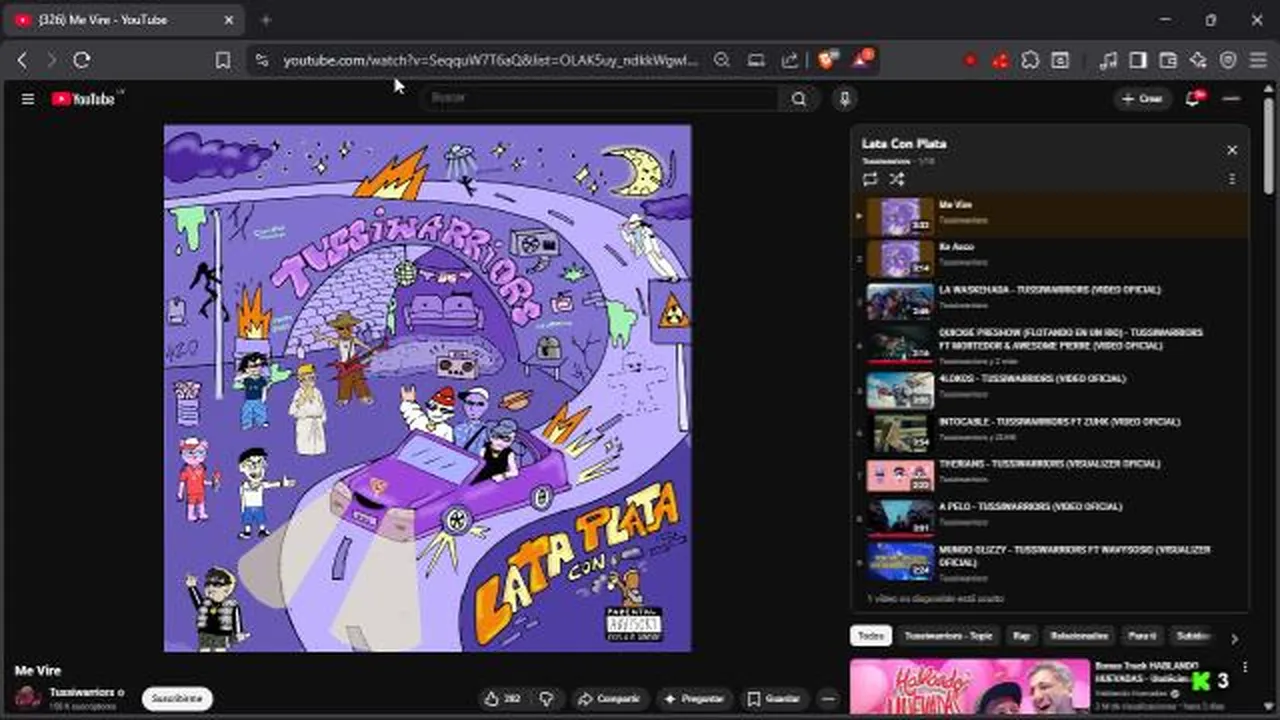Play A PELO video in playlist

[1050, 517]
